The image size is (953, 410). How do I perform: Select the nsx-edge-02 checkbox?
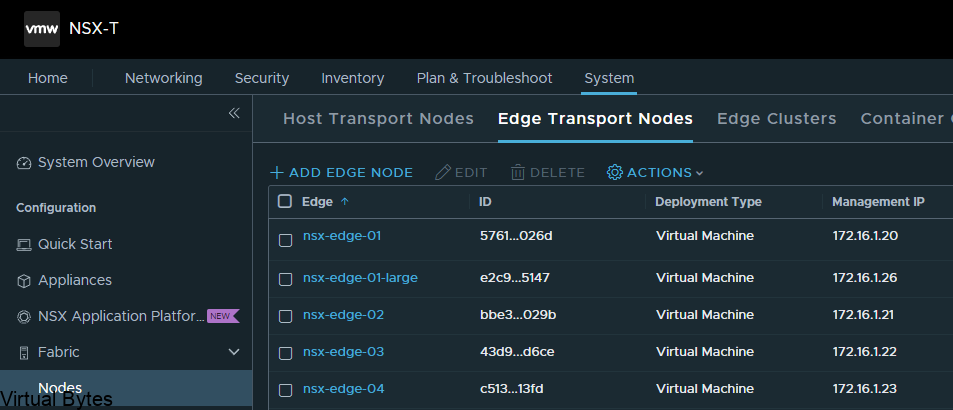[285, 316]
